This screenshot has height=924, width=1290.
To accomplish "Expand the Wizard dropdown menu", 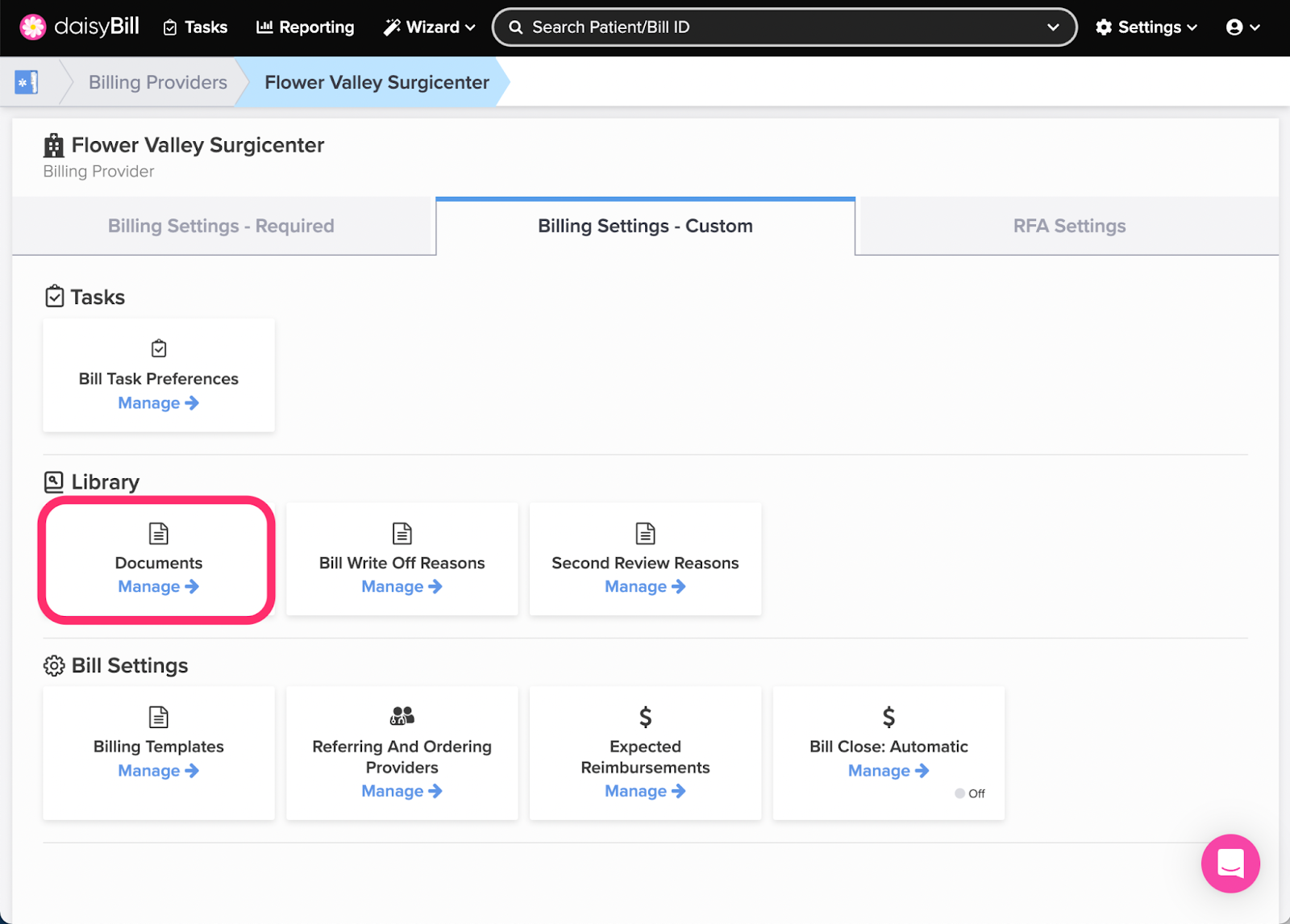I will tap(429, 27).
